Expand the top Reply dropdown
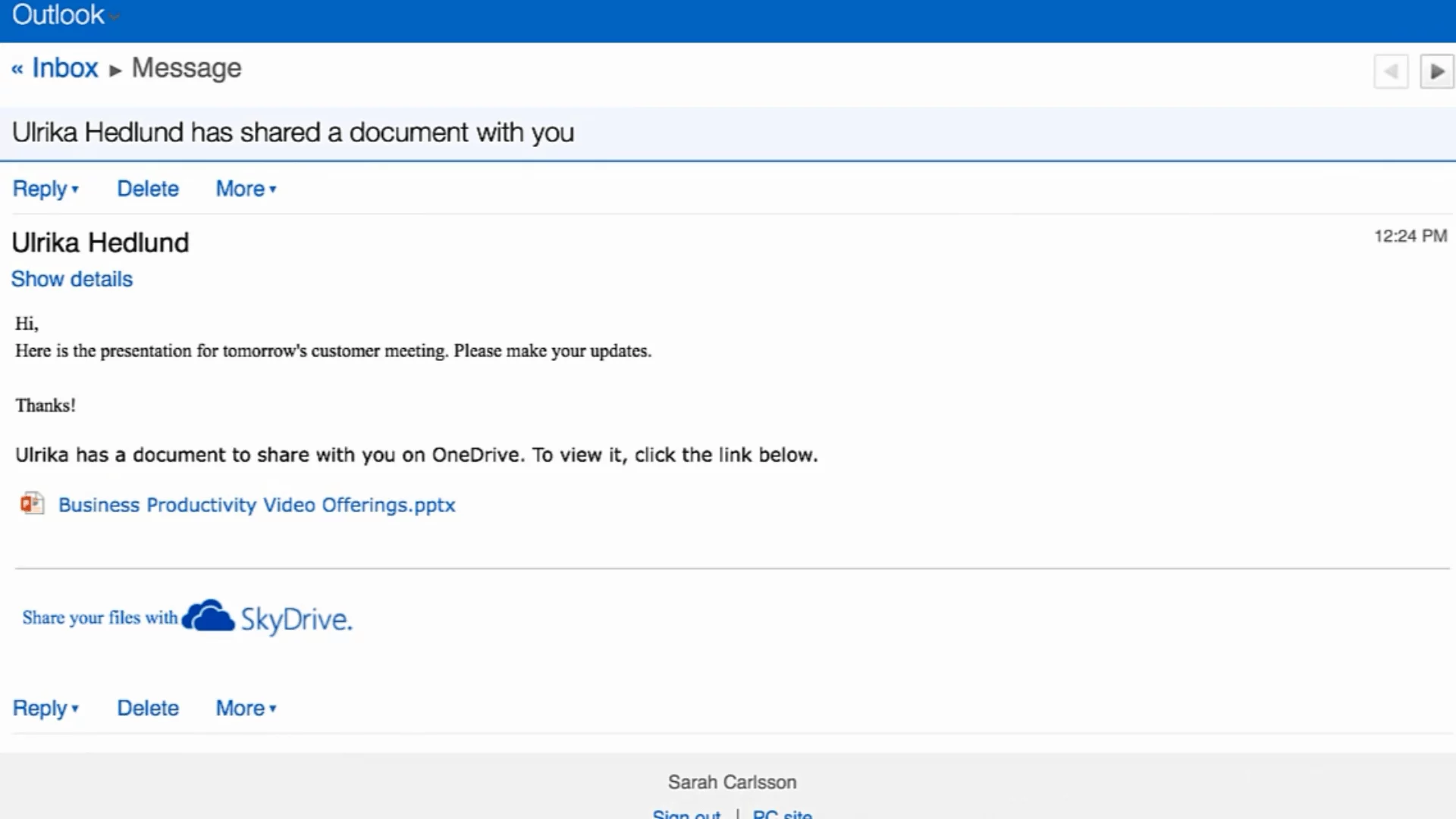This screenshot has width=1456, height=819. click(45, 189)
